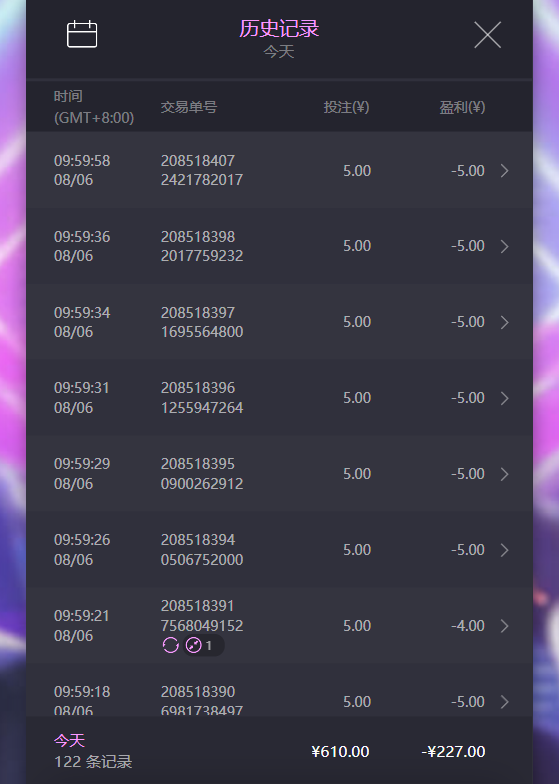The width and height of the screenshot is (559, 784).
Task: Open chevron of the 09:59:31 transaction
Action: tap(504, 398)
